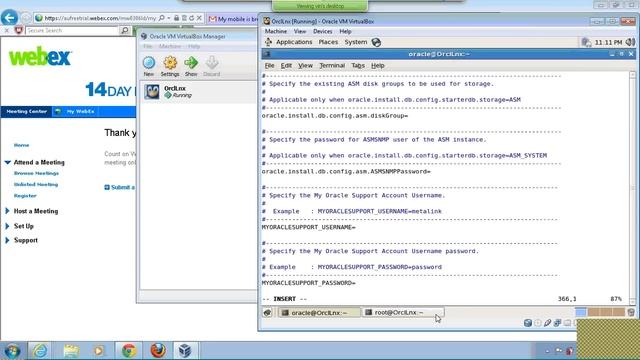Click the Register link in sidebar
Viewport: 640px width, 360px height.
pyautogui.click(x=25, y=196)
